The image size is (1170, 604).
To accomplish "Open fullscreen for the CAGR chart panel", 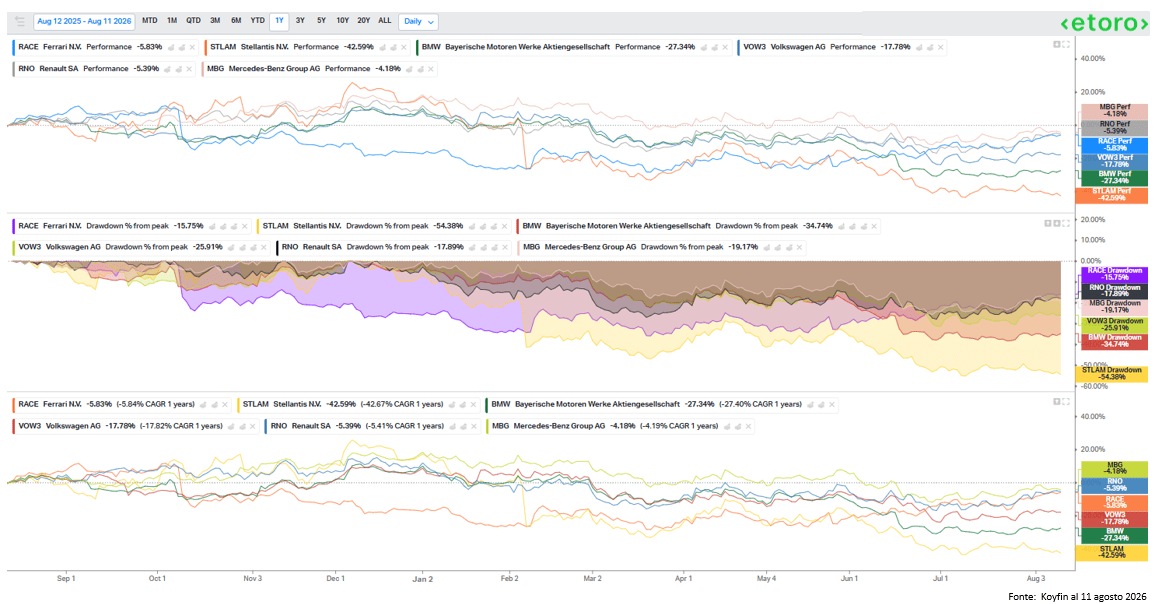I will [1066, 402].
